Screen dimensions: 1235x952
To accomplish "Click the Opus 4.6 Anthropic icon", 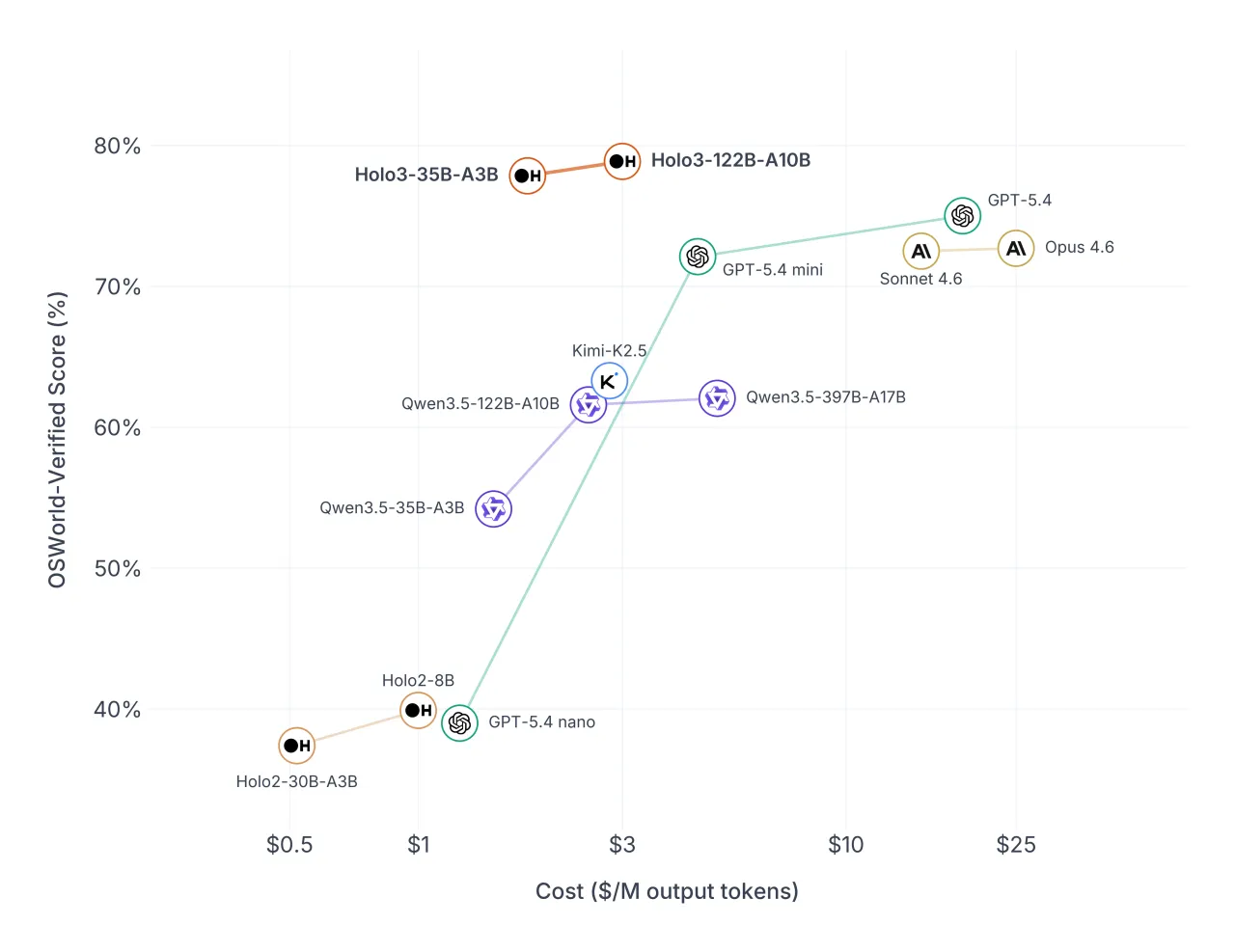I will 1016,249.
